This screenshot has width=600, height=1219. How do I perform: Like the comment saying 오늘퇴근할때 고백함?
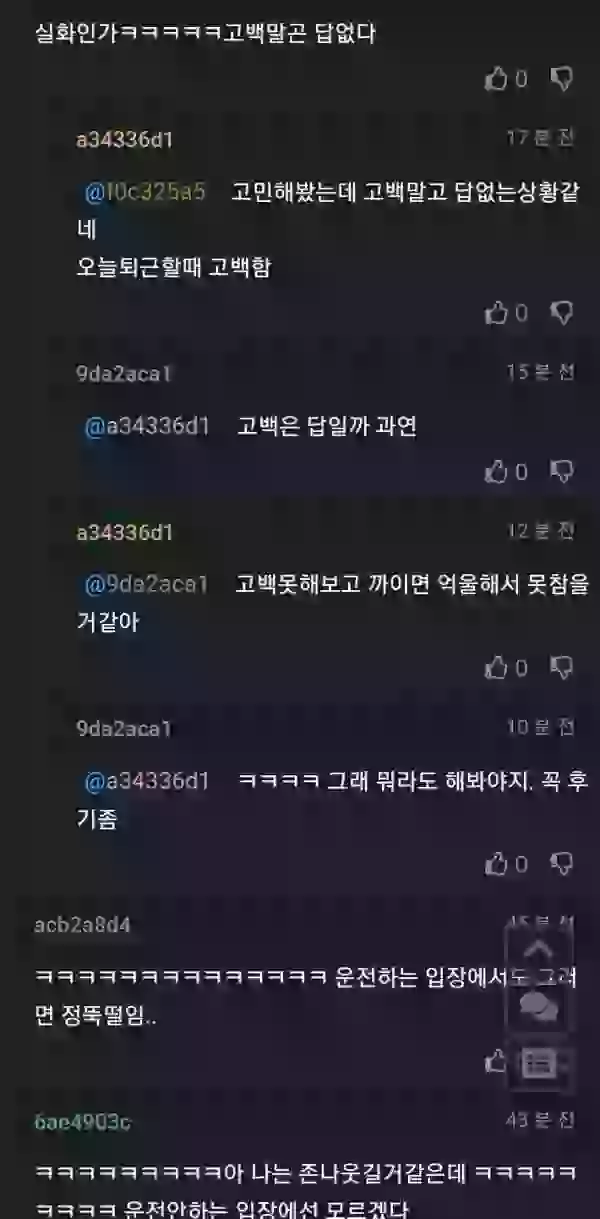(497, 313)
